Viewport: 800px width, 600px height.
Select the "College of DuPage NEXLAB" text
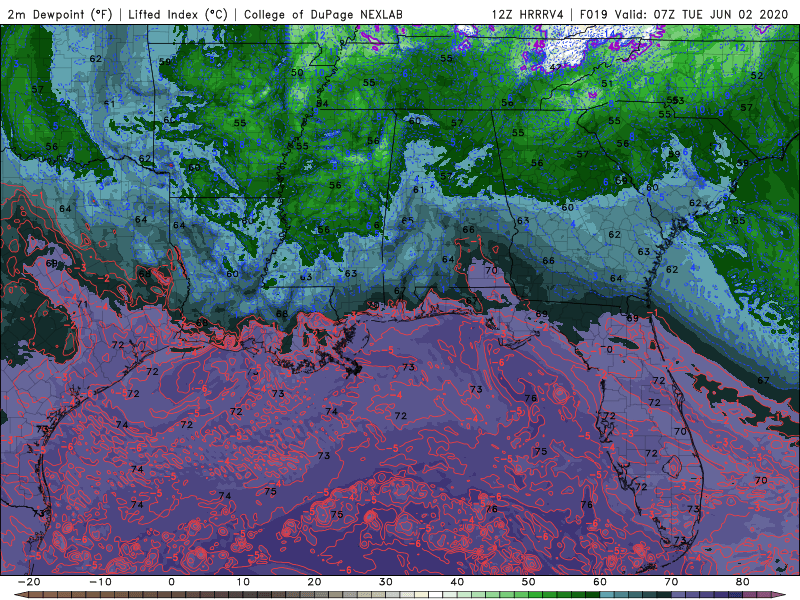click(x=323, y=14)
